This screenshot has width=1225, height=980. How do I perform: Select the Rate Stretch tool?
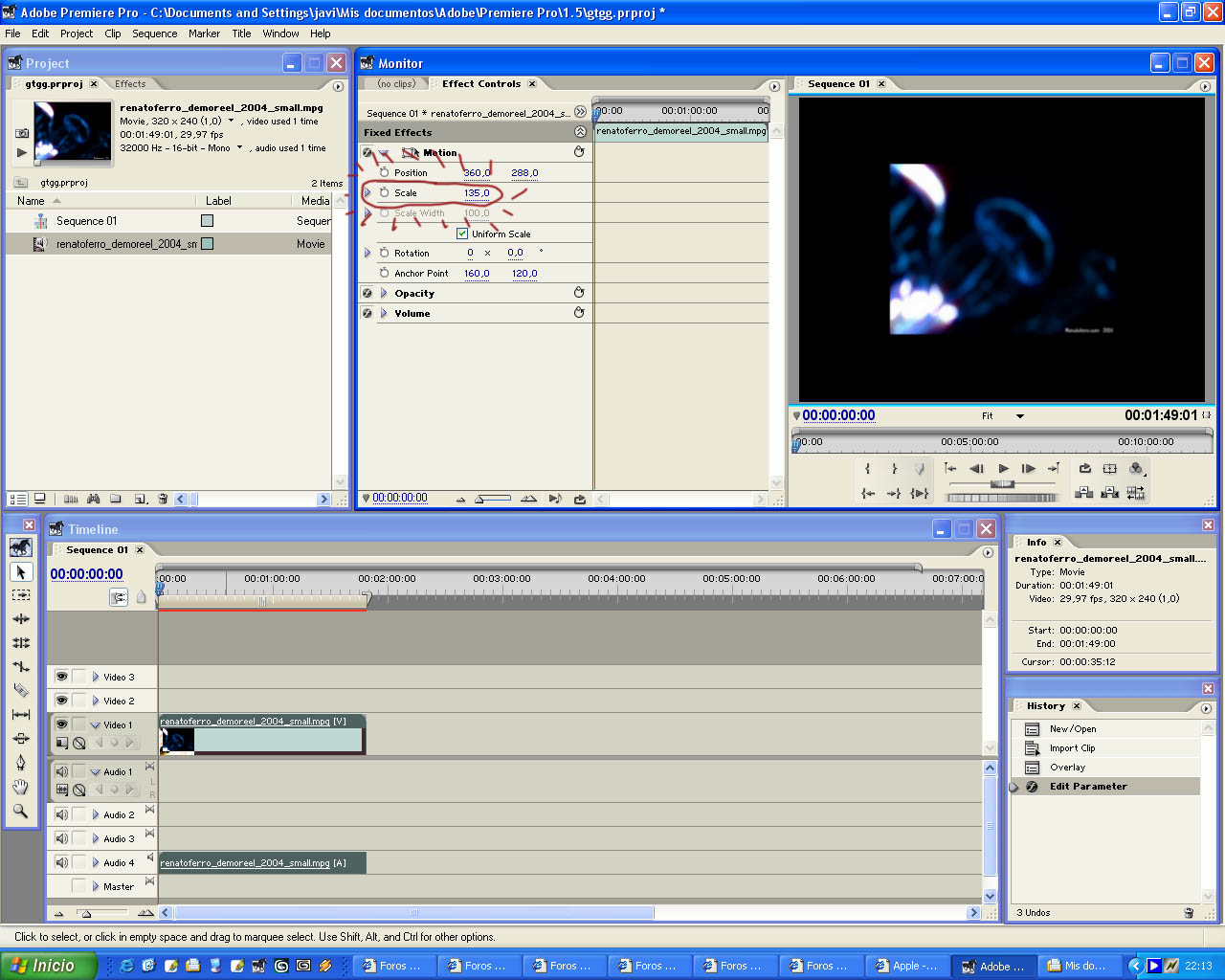click(20, 667)
